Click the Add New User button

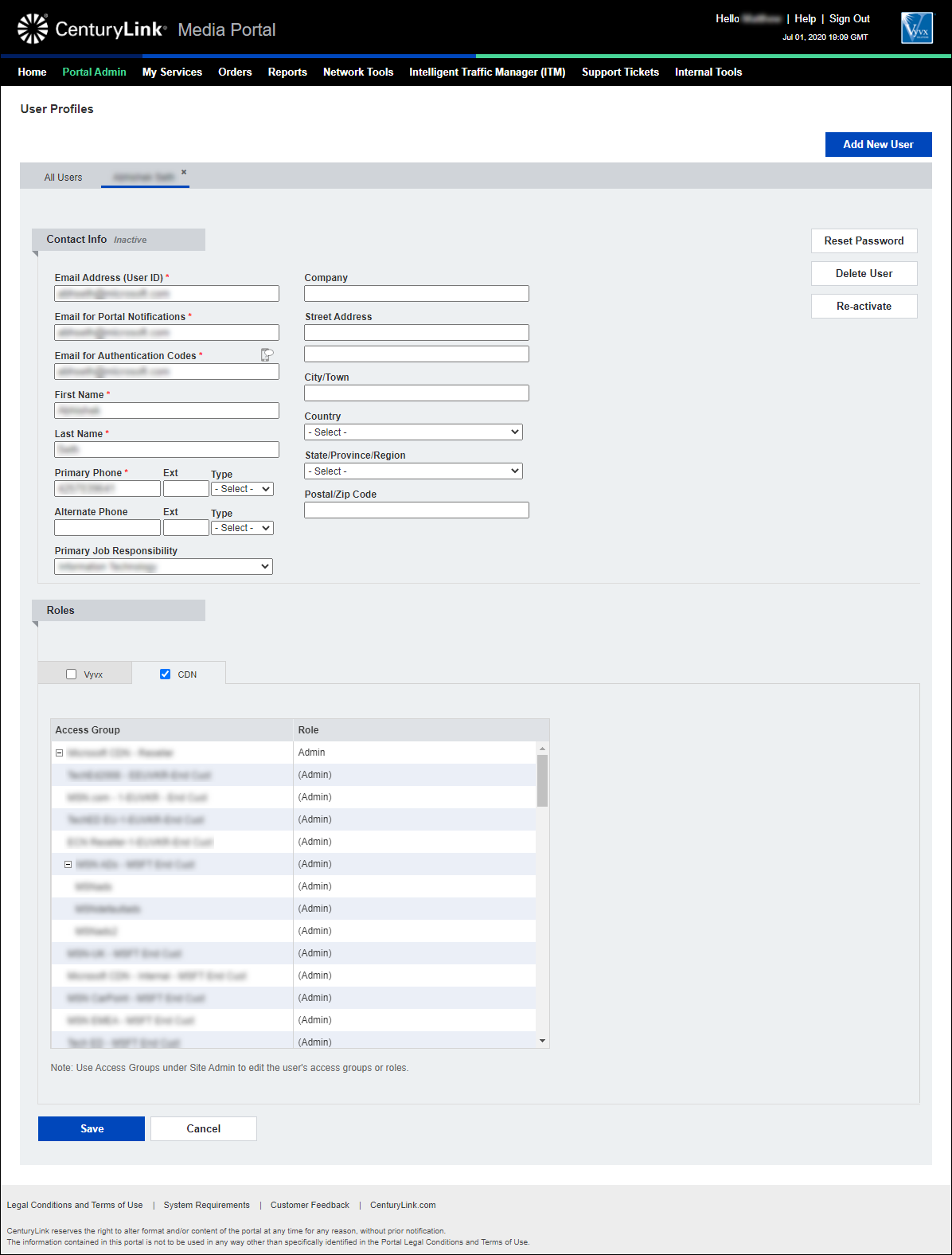[x=878, y=144]
